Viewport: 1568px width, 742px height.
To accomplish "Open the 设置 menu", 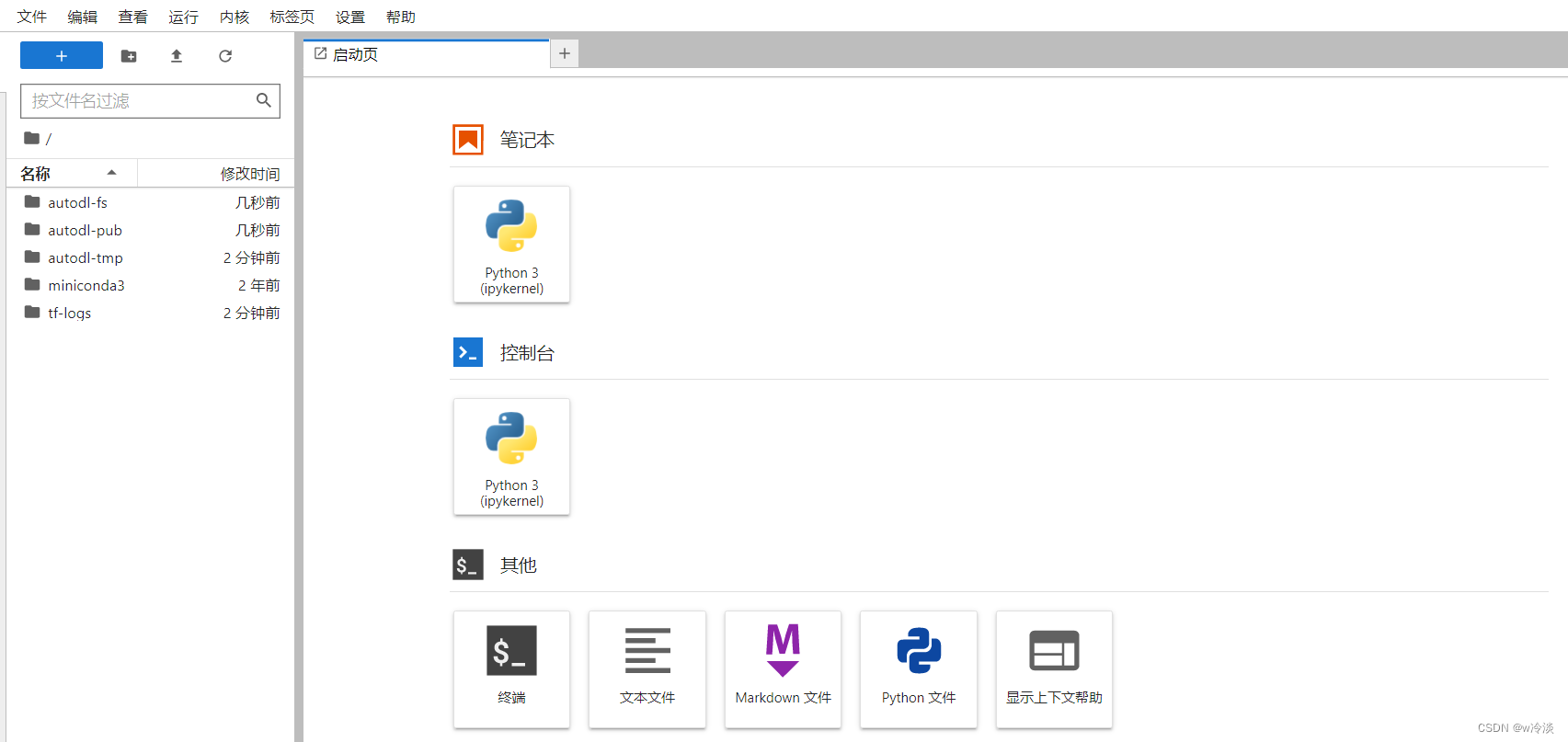I will (350, 17).
